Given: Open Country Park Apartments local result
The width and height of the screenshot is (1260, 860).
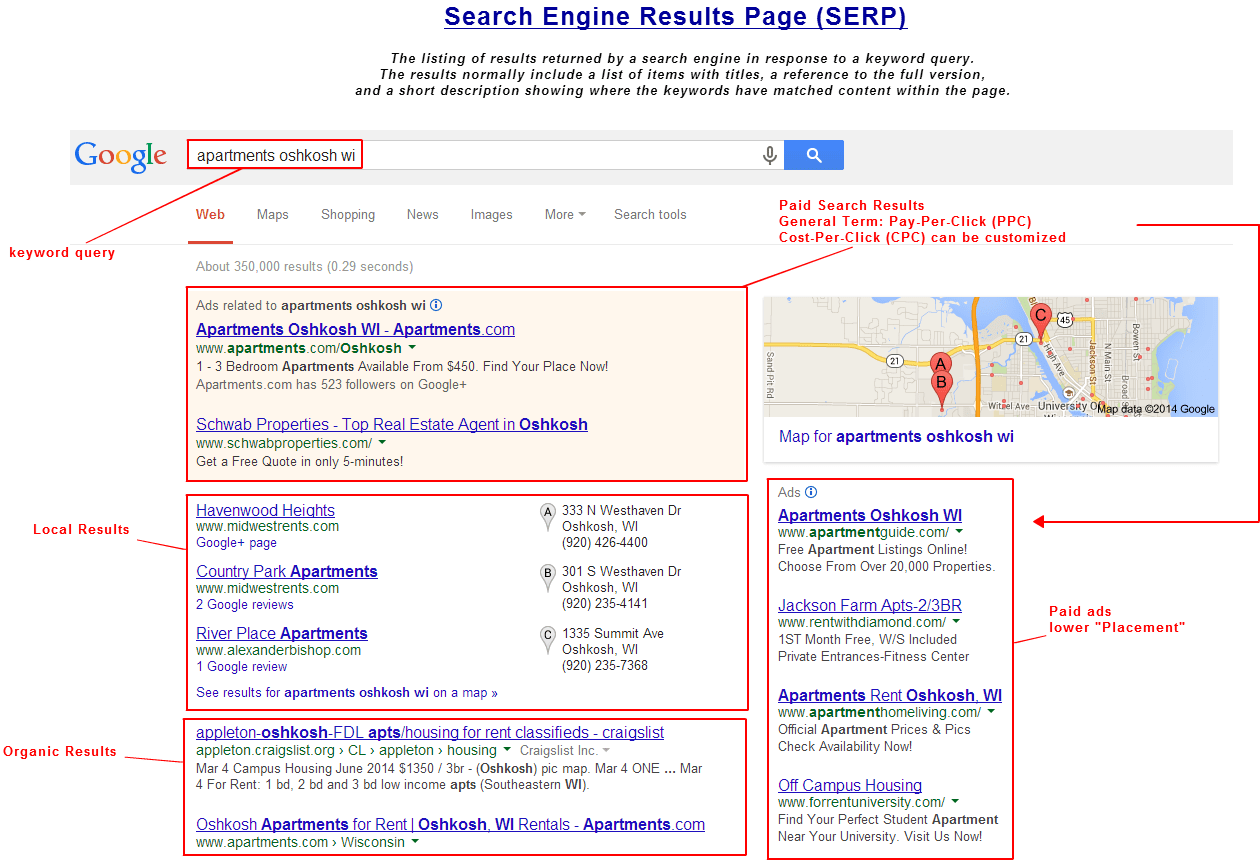Looking at the screenshot, I should click(287, 571).
